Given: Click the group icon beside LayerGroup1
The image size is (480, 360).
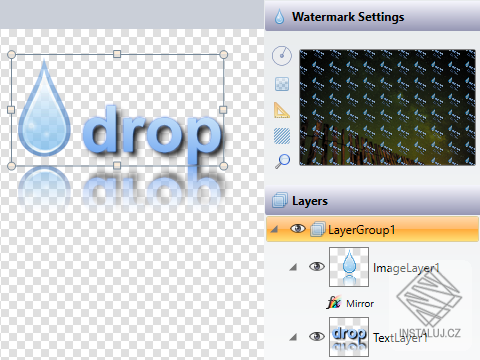Looking at the screenshot, I should click(x=317, y=230).
